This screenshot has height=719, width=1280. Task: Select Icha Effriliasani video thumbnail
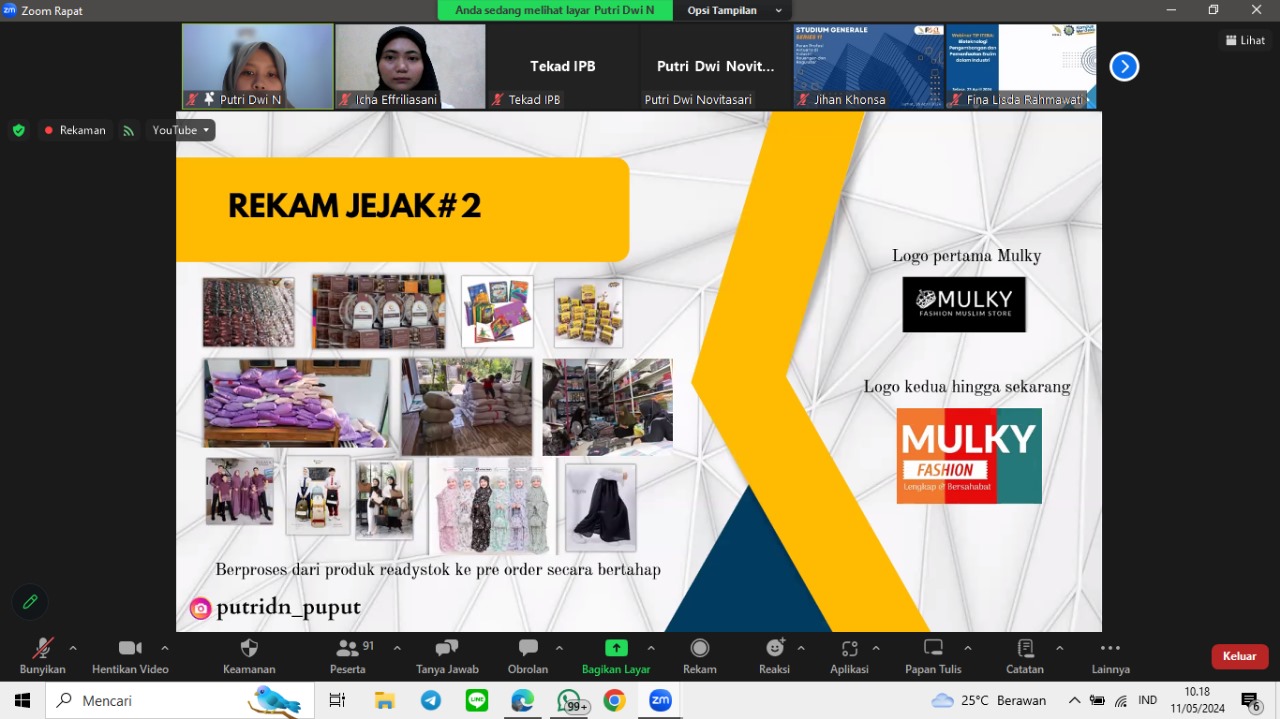point(410,66)
